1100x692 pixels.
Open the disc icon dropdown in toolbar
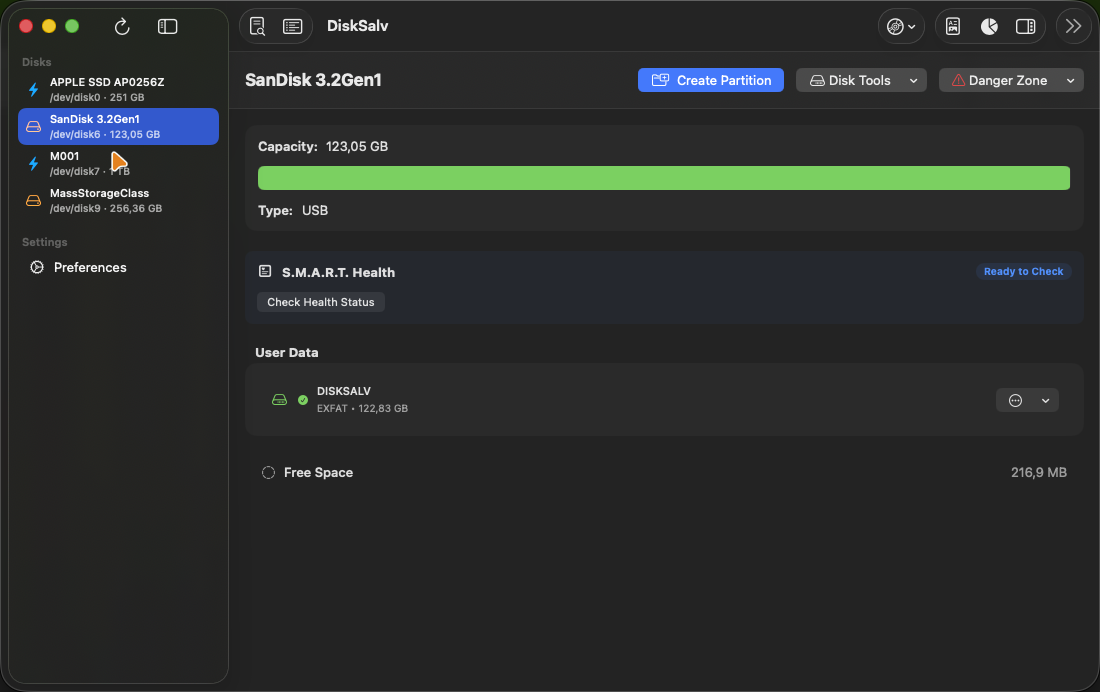(901, 27)
